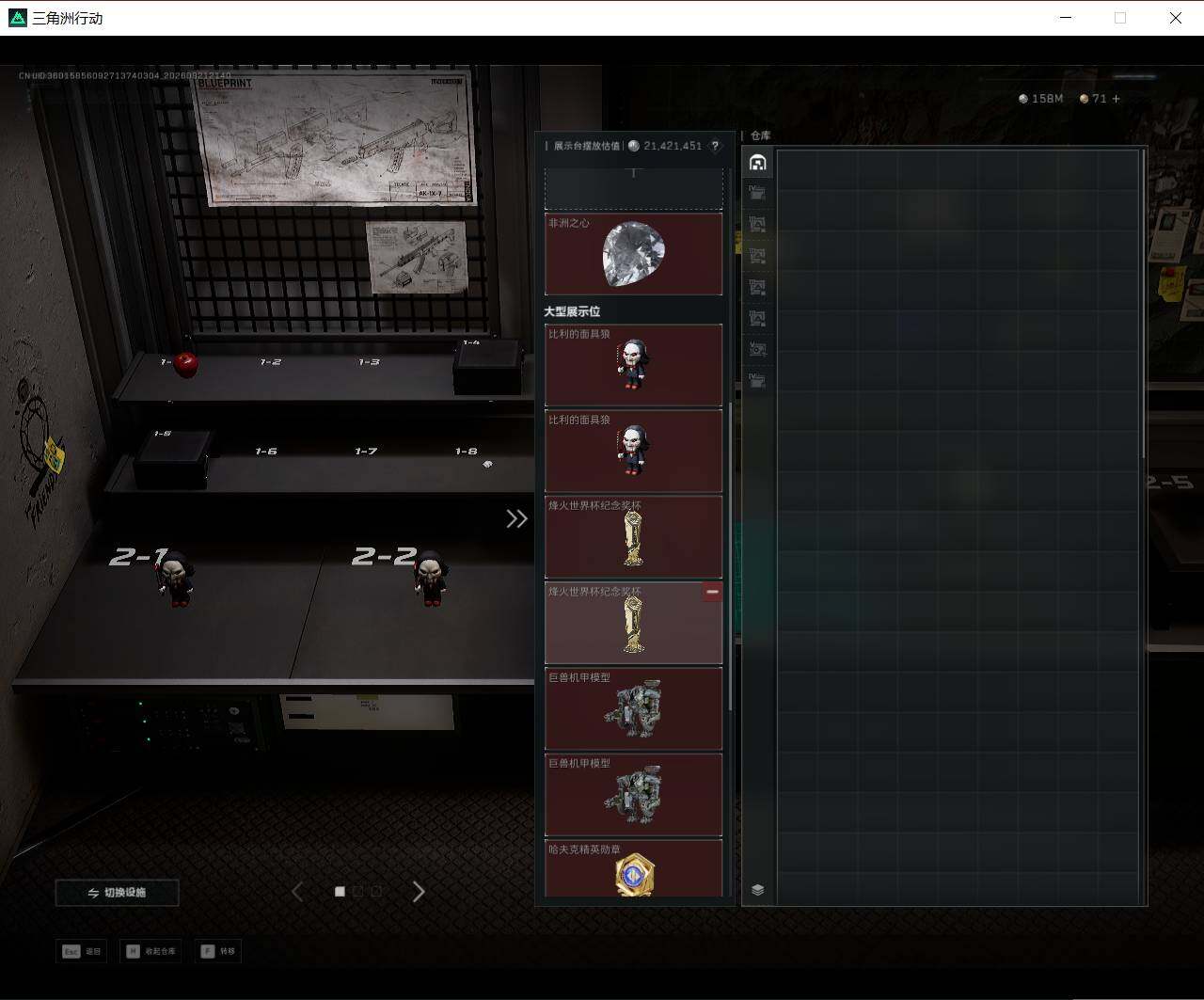Image resolution: width=1204 pixels, height=1000 pixels.
Task: Open the main warehouse storage tab icon
Action: coord(757,163)
